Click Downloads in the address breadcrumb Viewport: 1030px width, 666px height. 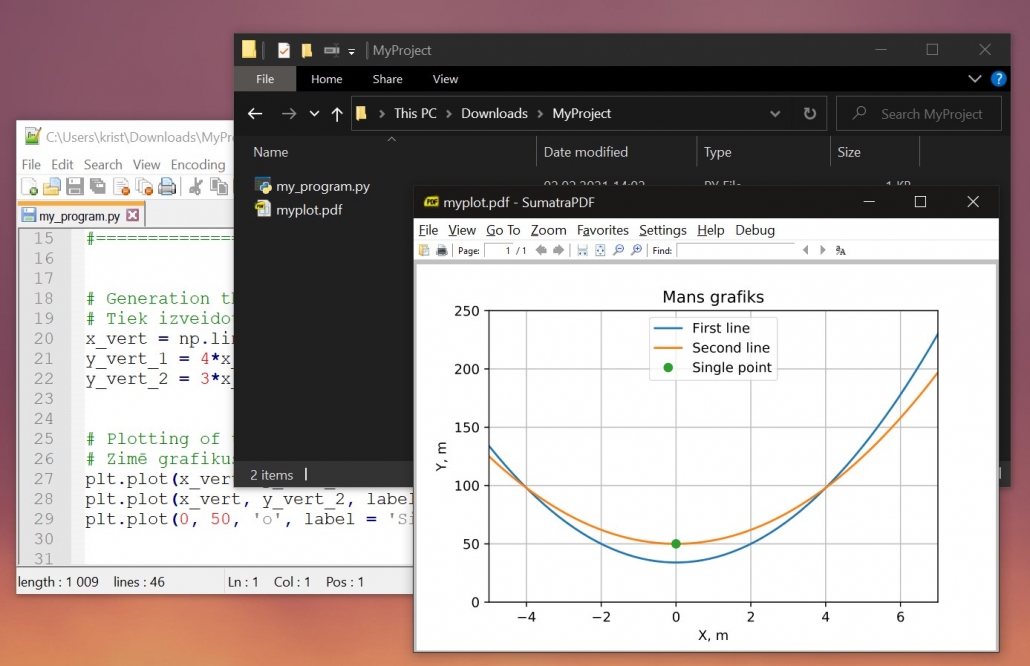[x=495, y=114]
